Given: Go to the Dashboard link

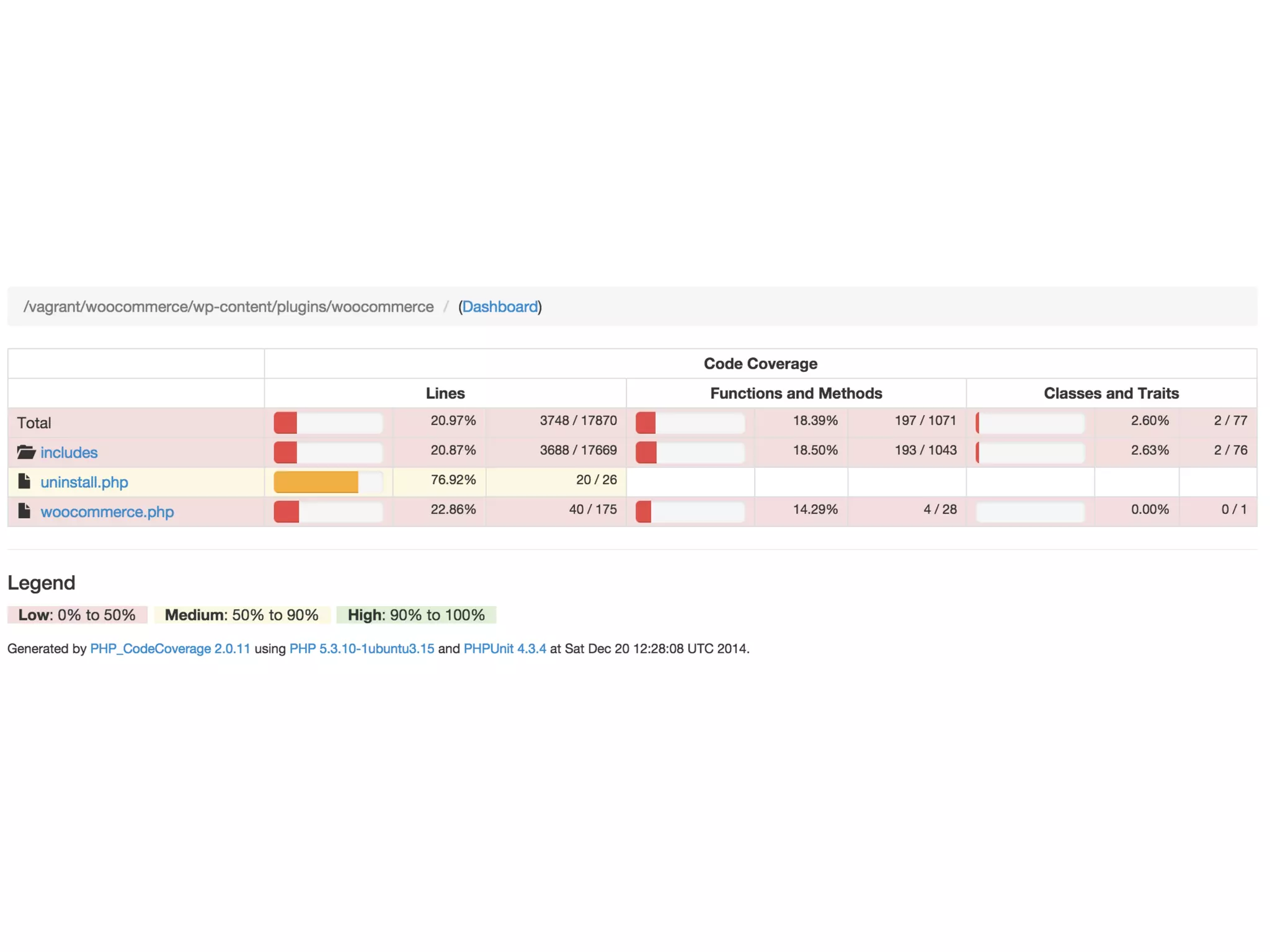Looking at the screenshot, I should [x=500, y=307].
